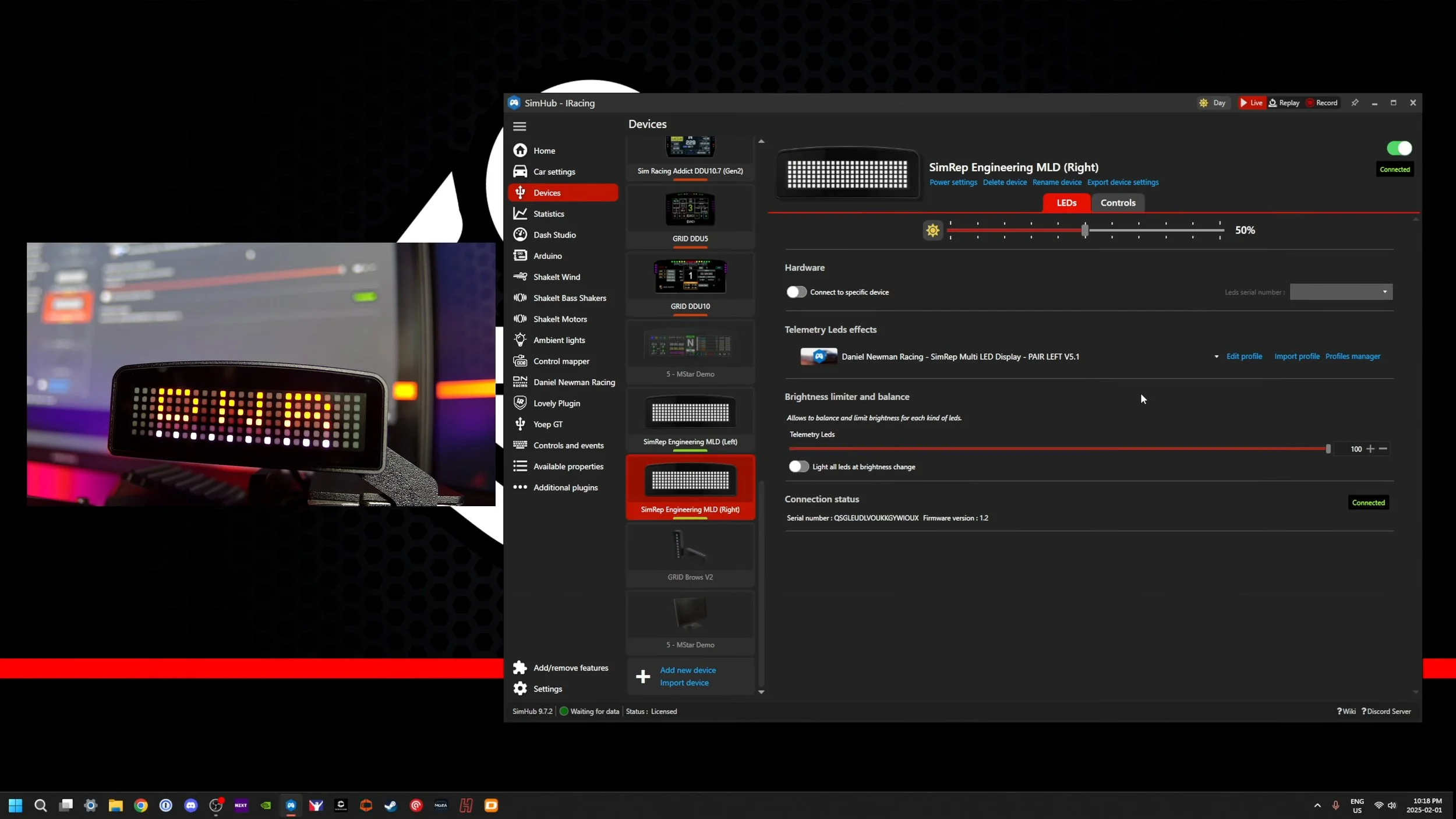The width and height of the screenshot is (1456, 819).
Task: Select Sim Racing Addict DDU10.7 device
Action: pyautogui.click(x=690, y=159)
